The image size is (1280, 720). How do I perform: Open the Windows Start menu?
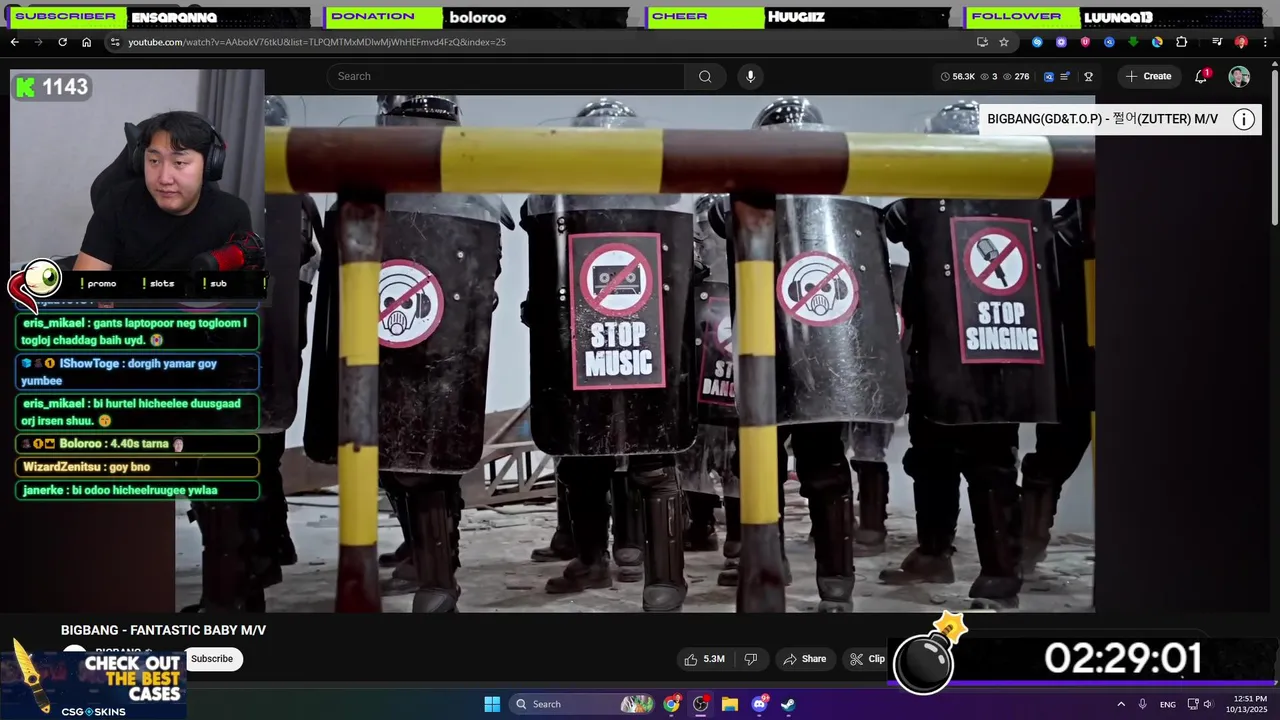[x=492, y=704]
